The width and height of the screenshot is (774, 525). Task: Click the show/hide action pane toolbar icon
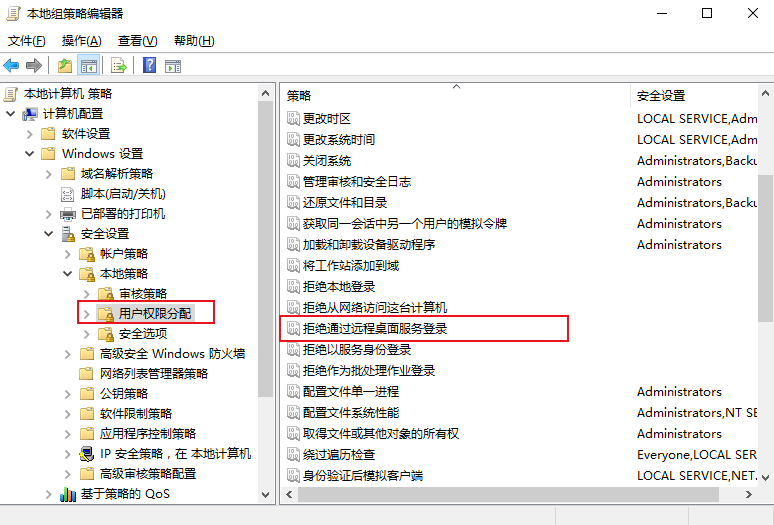(173, 65)
